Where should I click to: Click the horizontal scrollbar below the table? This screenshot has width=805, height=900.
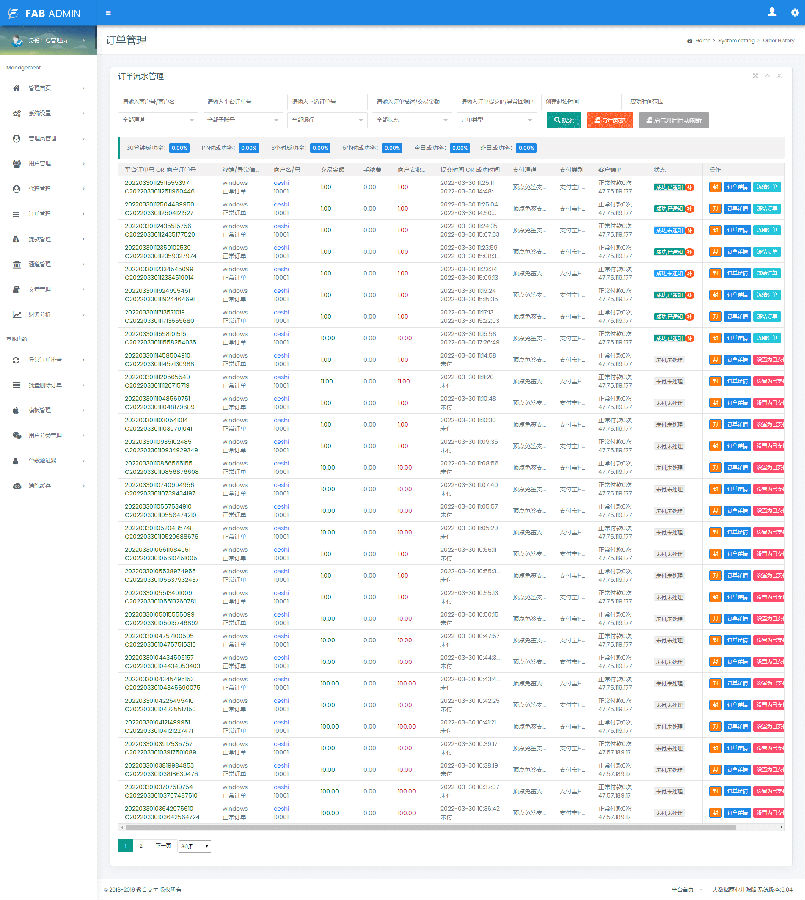pyautogui.click(x=428, y=827)
